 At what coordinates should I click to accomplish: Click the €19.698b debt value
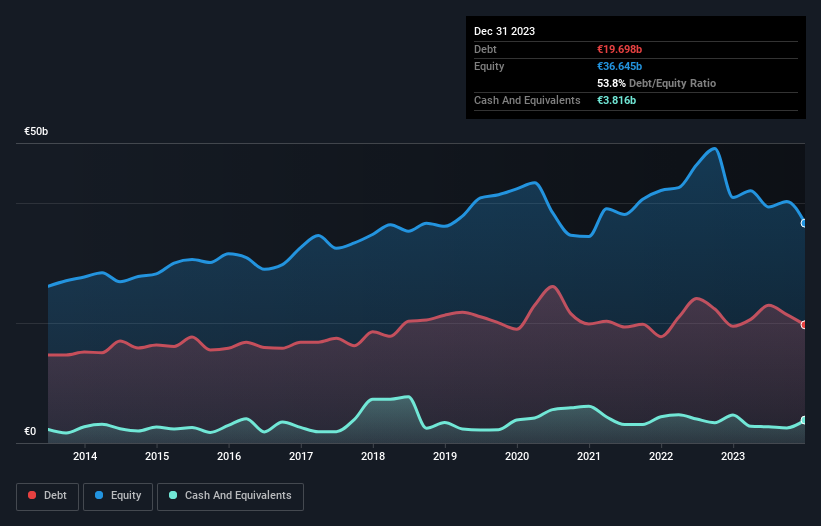click(x=619, y=49)
